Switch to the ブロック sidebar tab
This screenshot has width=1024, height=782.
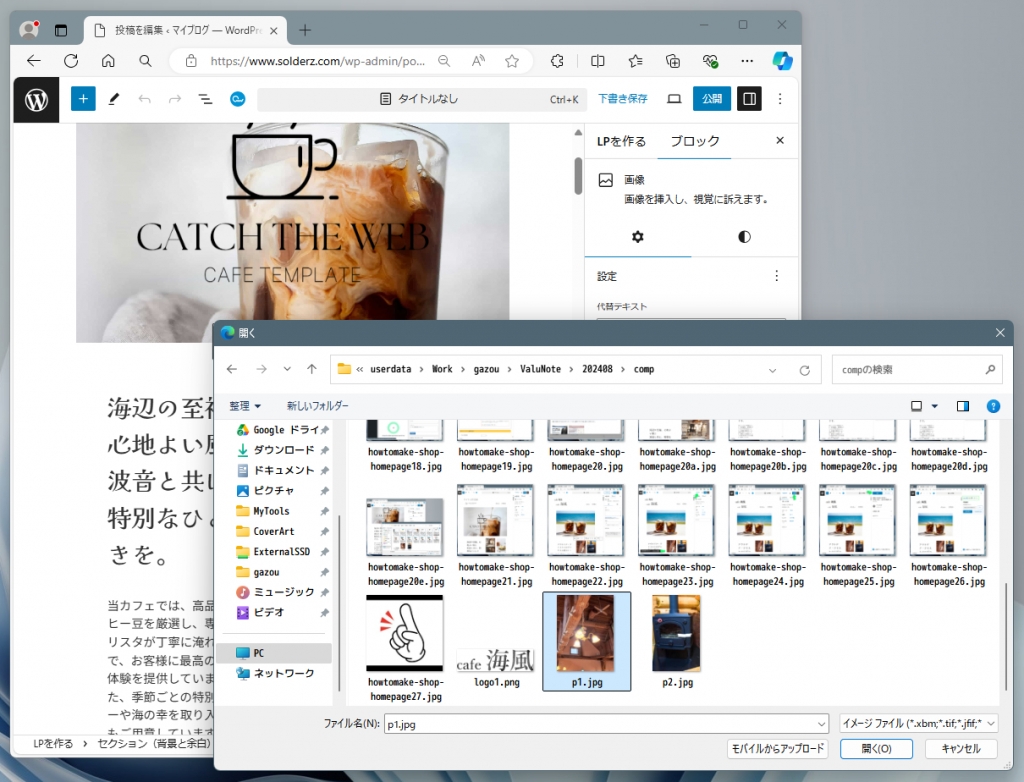695,141
